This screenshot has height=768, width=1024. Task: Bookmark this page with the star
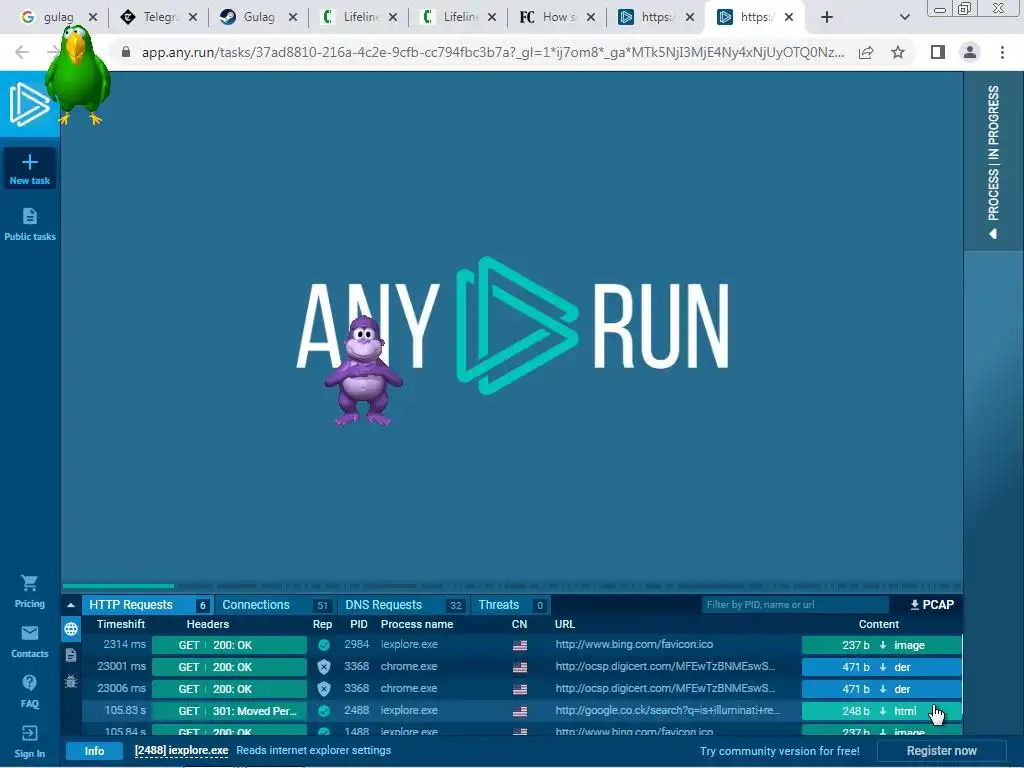(898, 52)
